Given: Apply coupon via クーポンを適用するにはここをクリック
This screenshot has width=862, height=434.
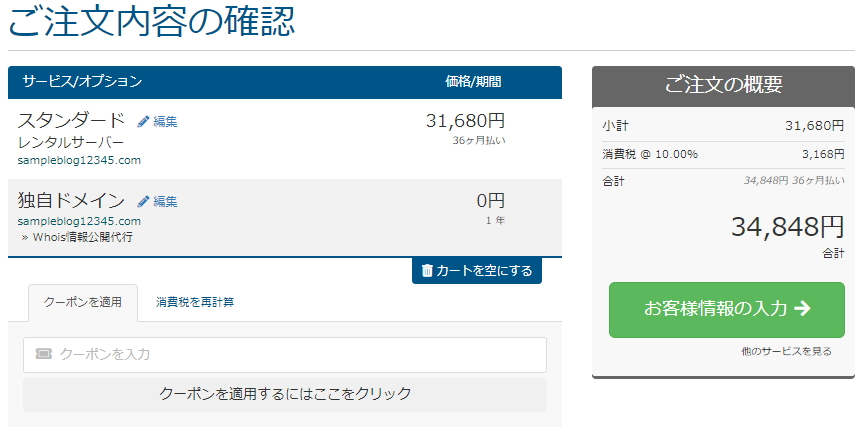Looking at the screenshot, I should tap(285, 394).
